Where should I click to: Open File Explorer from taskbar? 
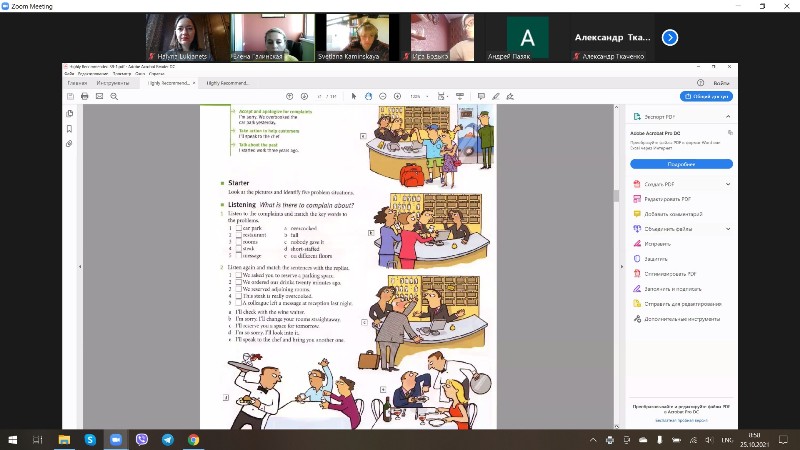[x=64, y=439]
